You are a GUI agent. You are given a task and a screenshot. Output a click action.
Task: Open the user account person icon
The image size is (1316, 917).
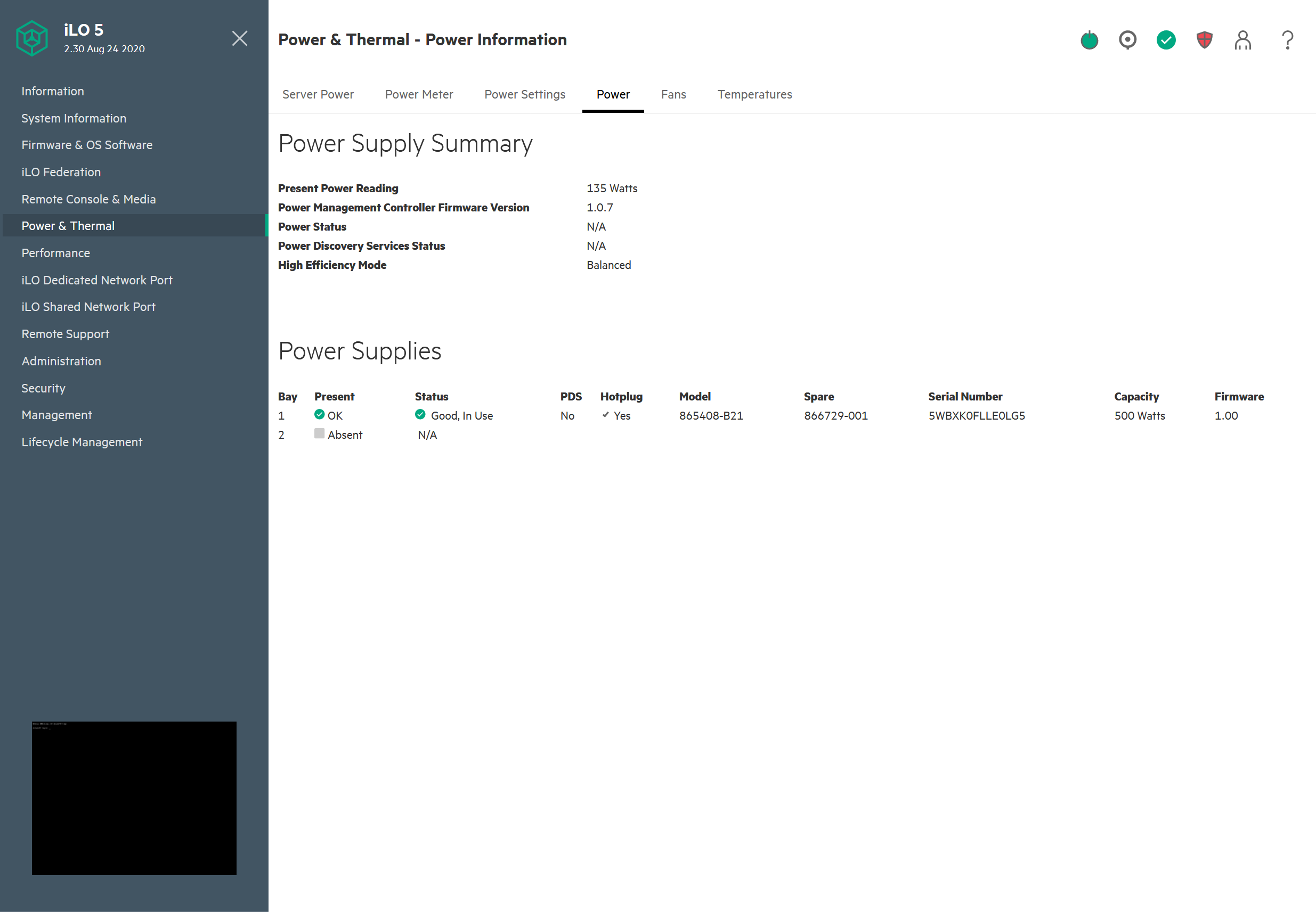click(x=1242, y=40)
